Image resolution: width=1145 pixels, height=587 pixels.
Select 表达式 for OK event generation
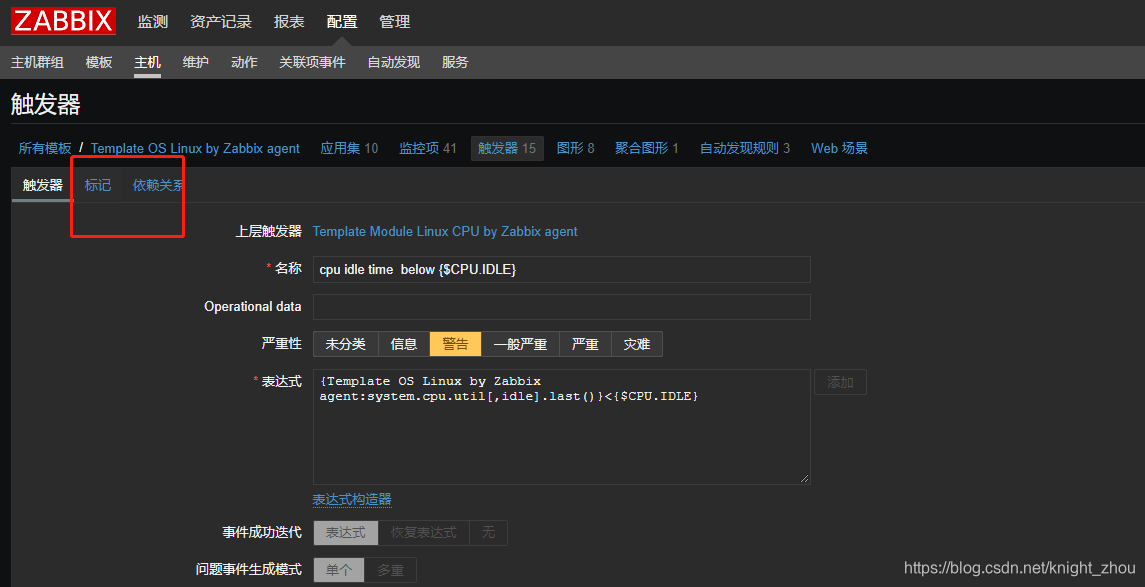tap(346, 532)
